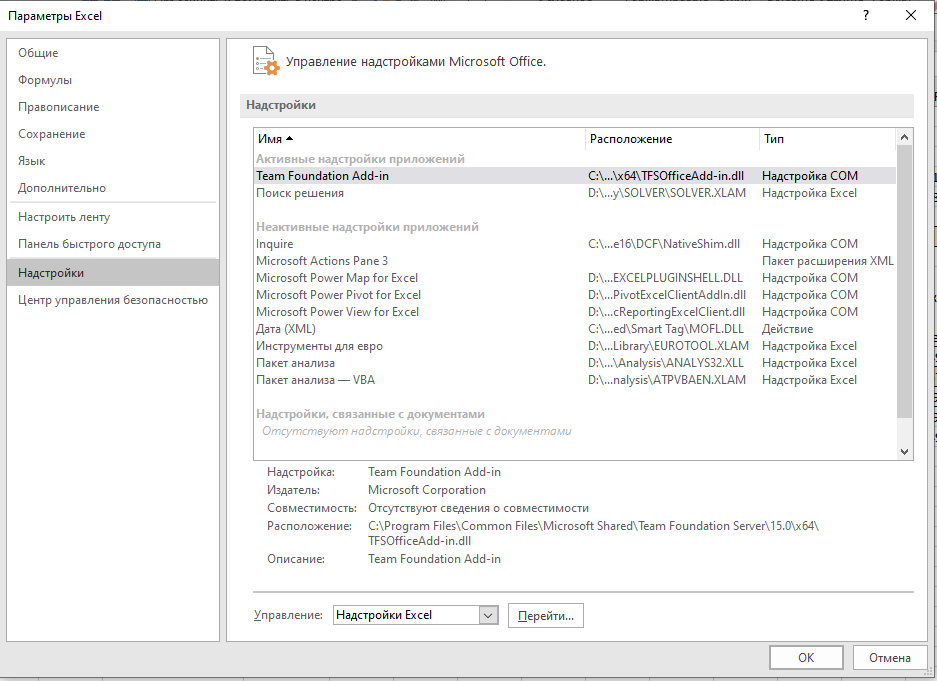Click the Неактивные надстройки приложений heading

pos(368,227)
